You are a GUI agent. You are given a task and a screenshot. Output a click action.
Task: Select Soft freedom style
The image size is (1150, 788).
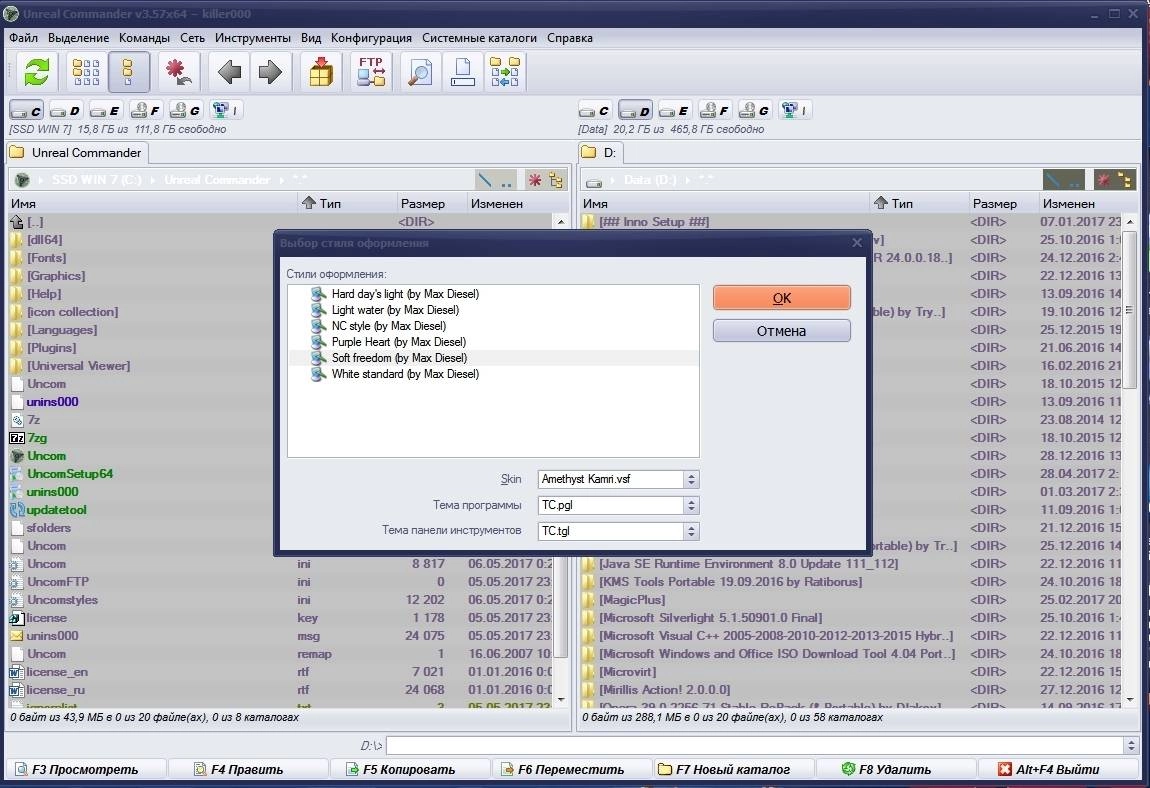click(x=399, y=358)
